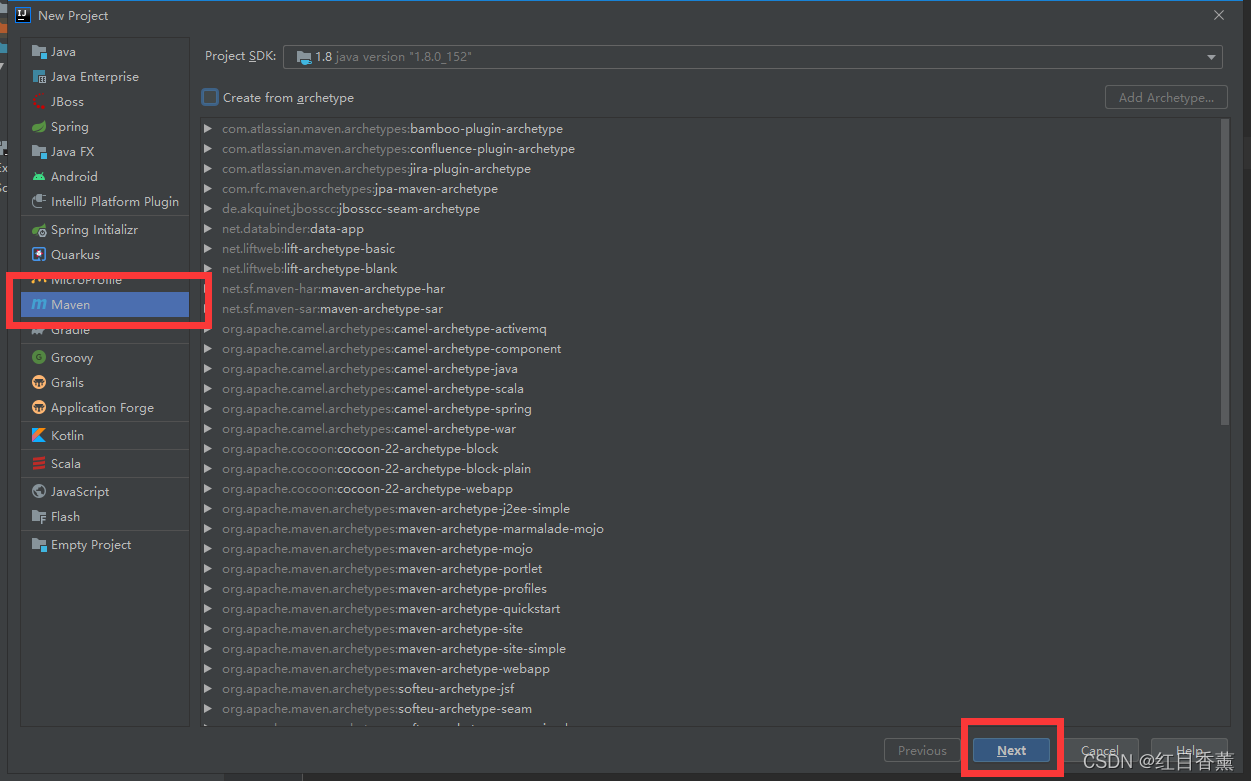Expand jbosscc-seam-archetype entry

tap(208, 209)
